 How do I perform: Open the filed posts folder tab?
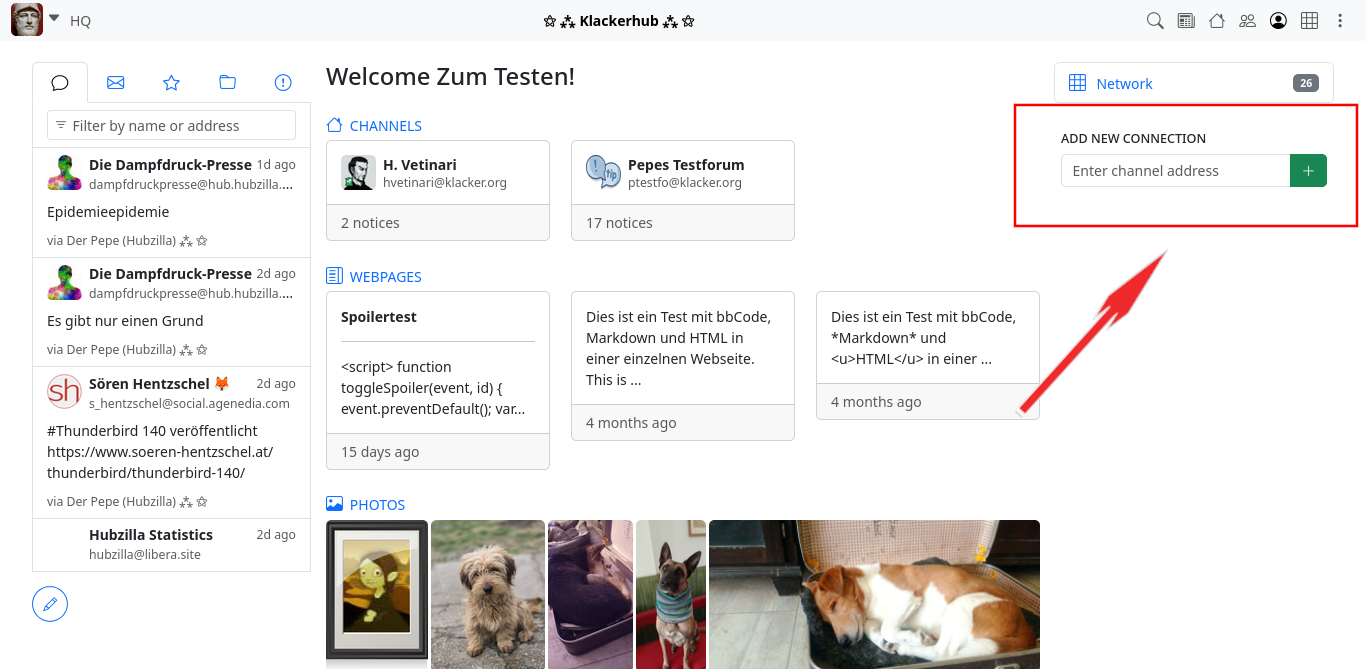[x=227, y=83]
